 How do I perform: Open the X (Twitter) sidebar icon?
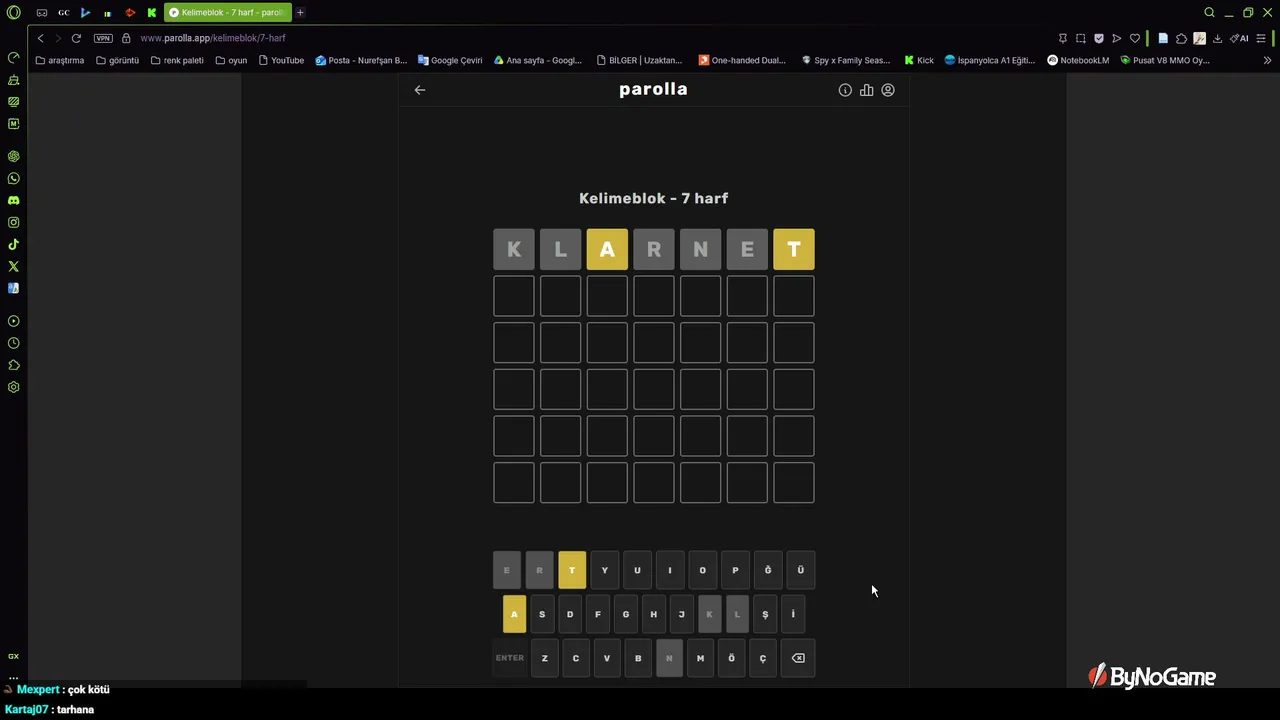click(14, 267)
